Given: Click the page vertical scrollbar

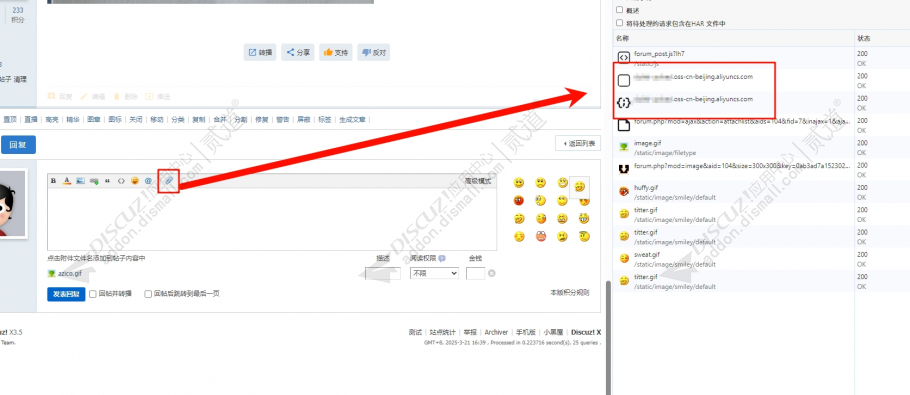Looking at the screenshot, I should click(607, 338).
